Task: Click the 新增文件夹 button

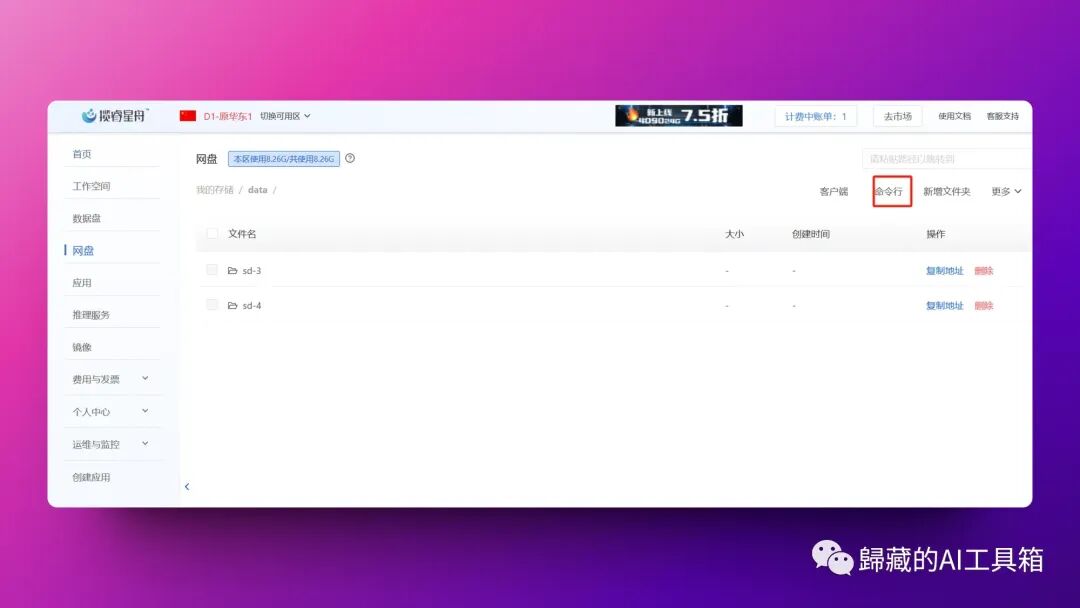Action: point(946,191)
